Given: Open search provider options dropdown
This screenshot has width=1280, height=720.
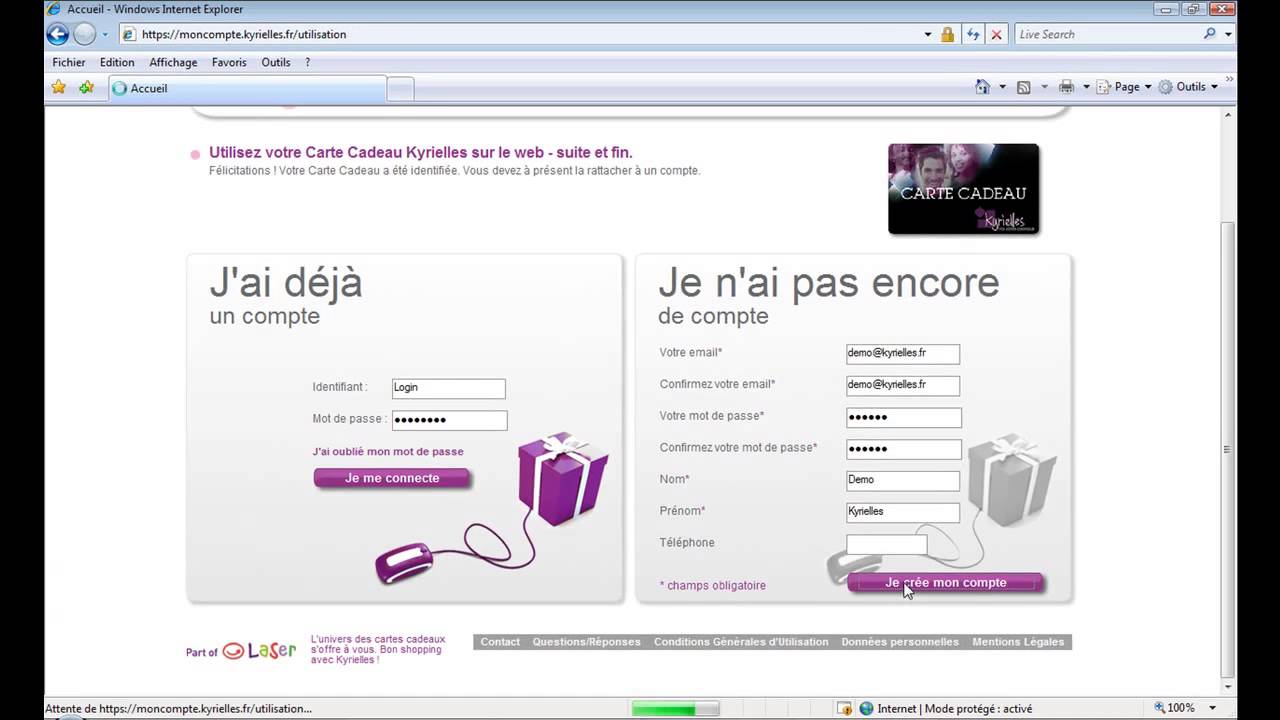Looking at the screenshot, I should (1228, 34).
